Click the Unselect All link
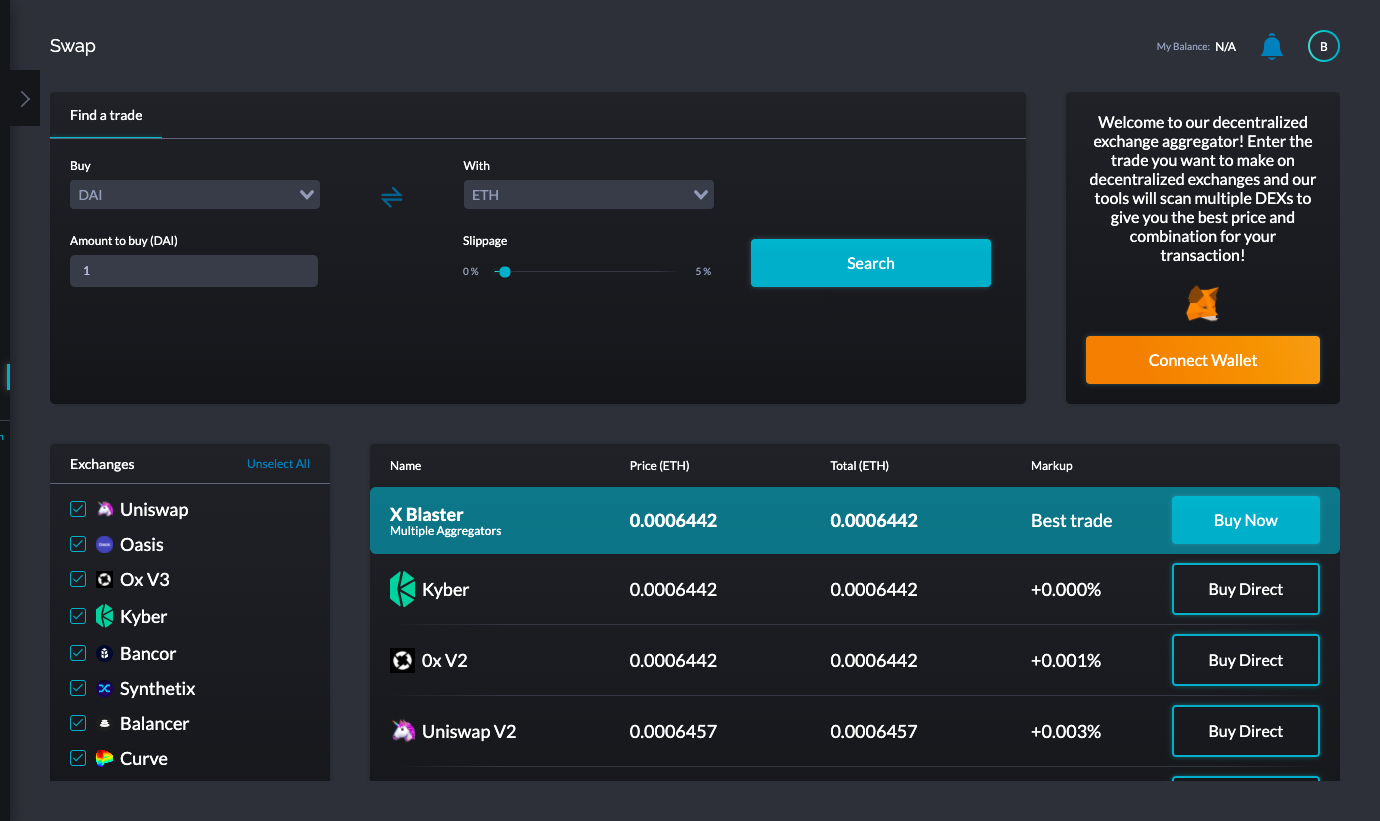The width and height of the screenshot is (1380, 821). tap(278, 464)
